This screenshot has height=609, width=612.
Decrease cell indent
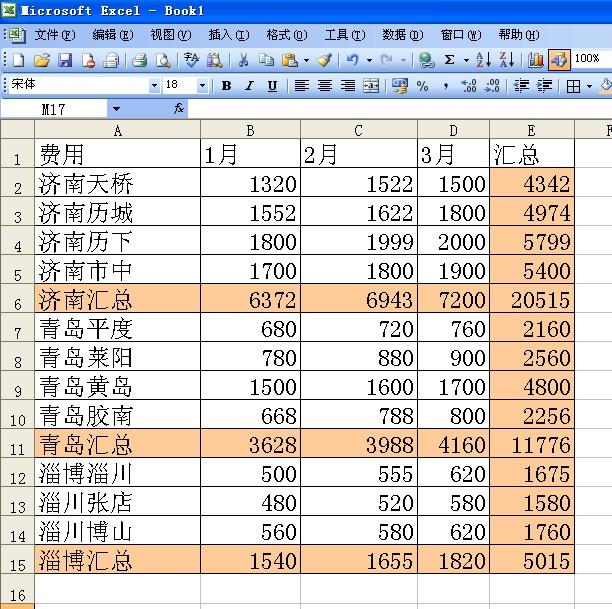coord(521,85)
